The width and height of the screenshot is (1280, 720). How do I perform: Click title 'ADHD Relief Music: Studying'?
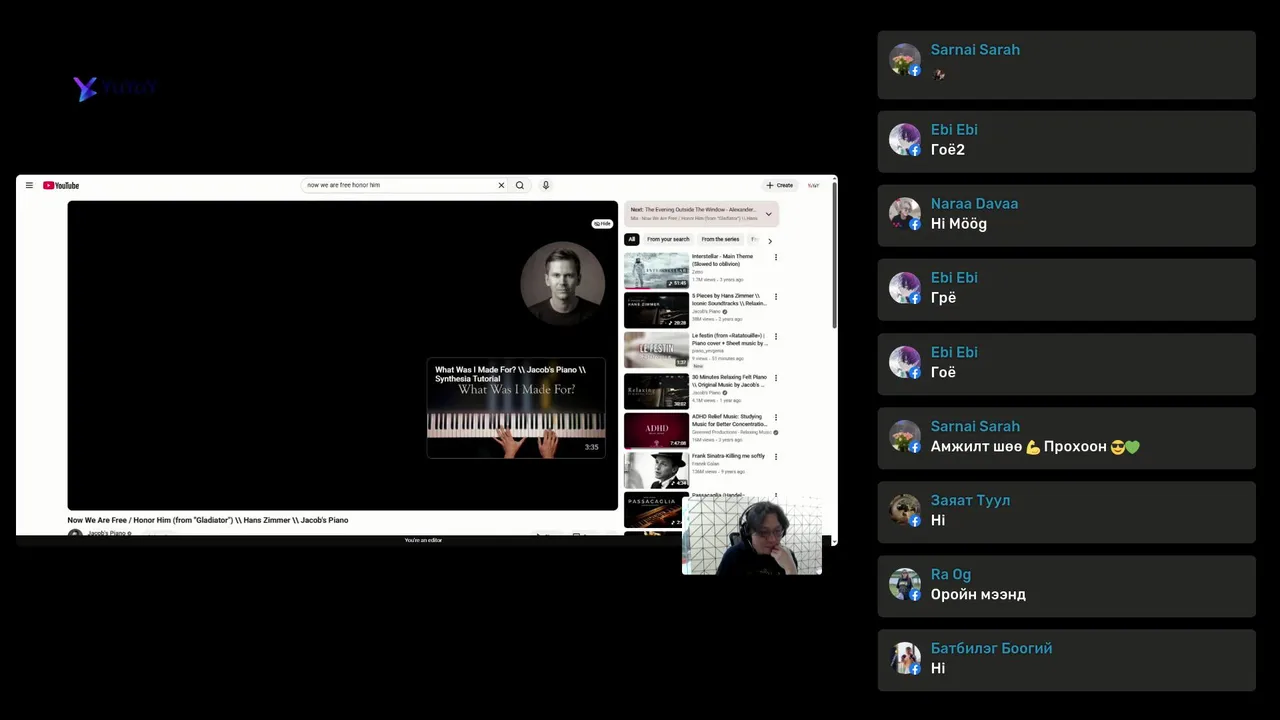click(x=729, y=420)
